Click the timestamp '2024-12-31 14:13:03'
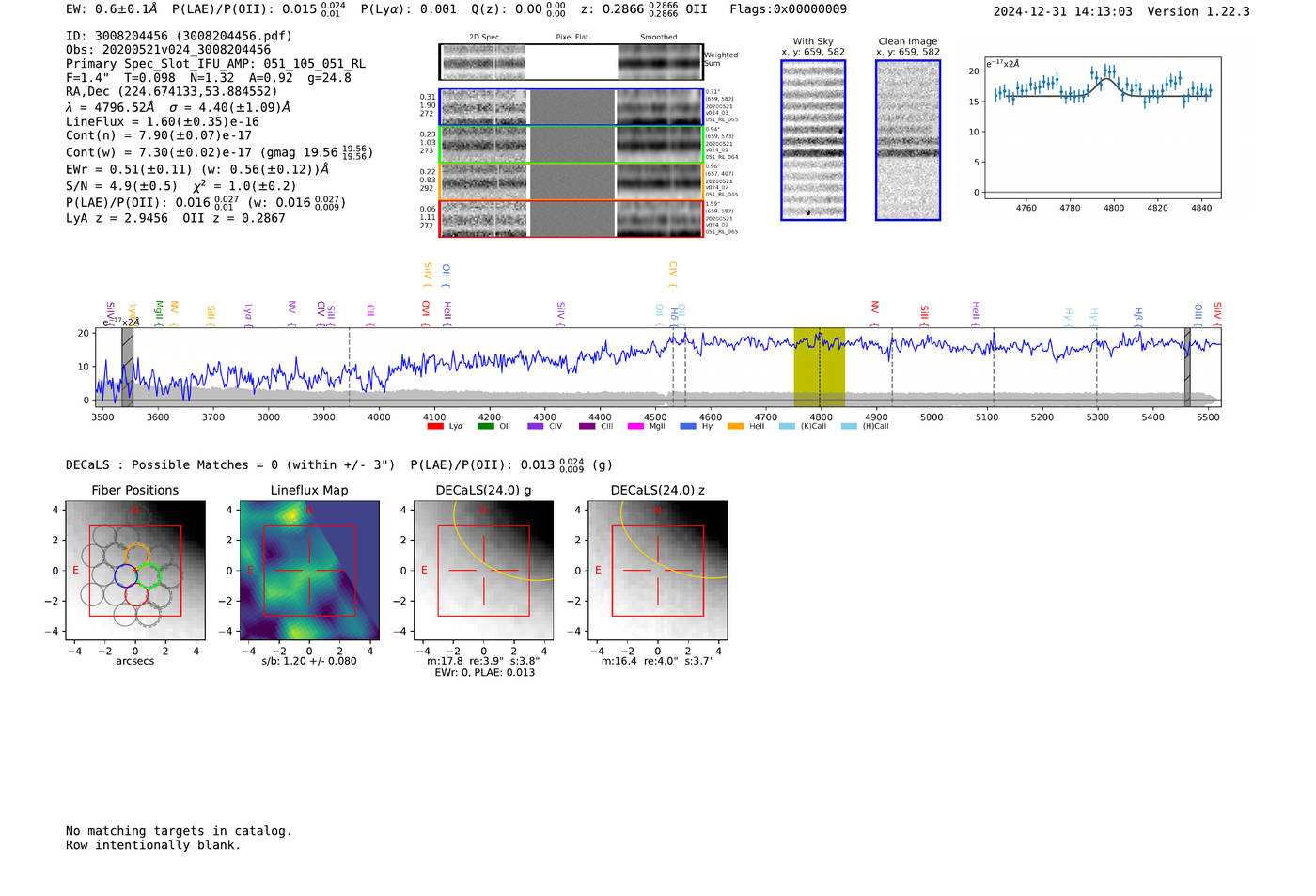This screenshot has width=1316, height=896. 1062,12
